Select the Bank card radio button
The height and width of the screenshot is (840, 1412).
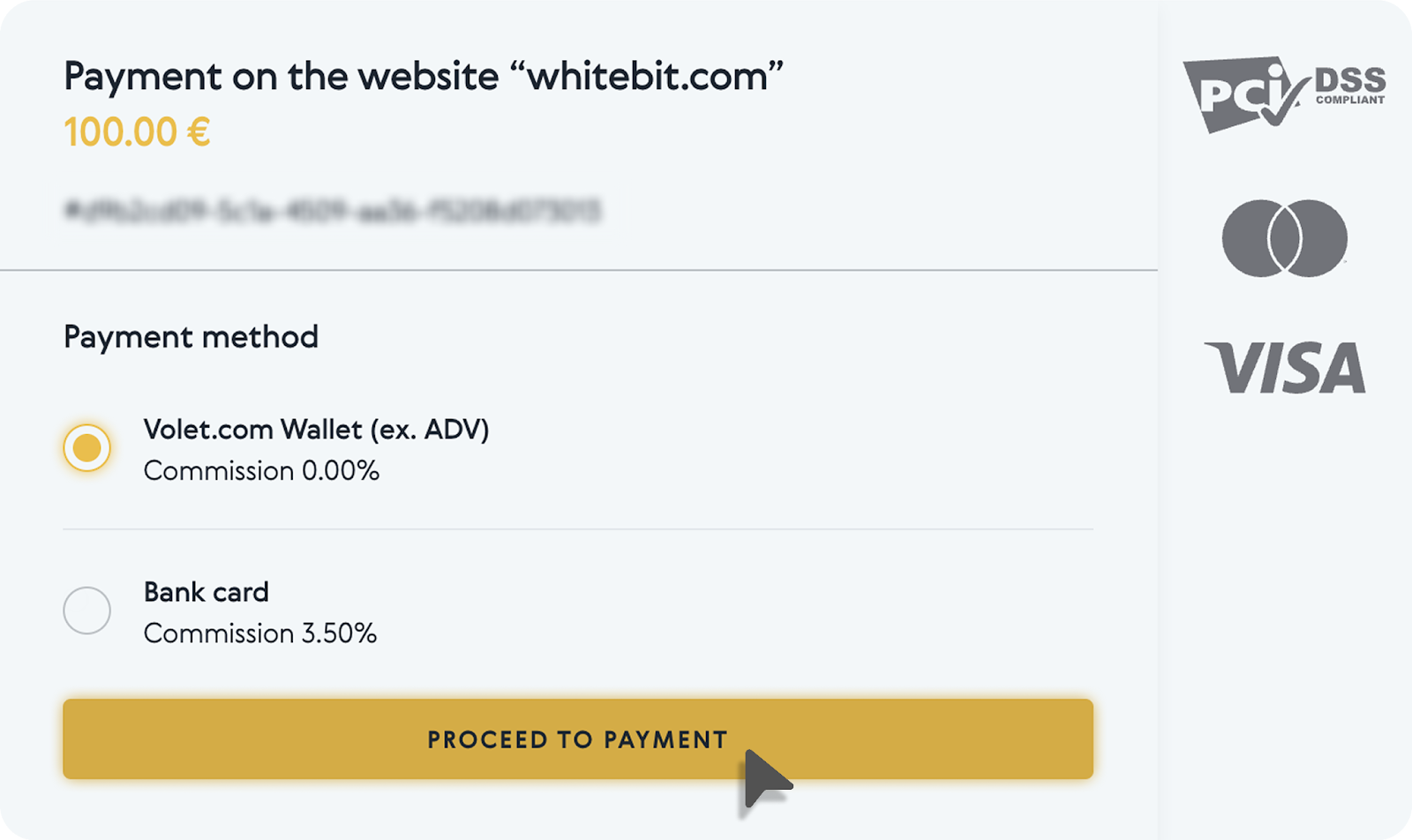[86, 611]
